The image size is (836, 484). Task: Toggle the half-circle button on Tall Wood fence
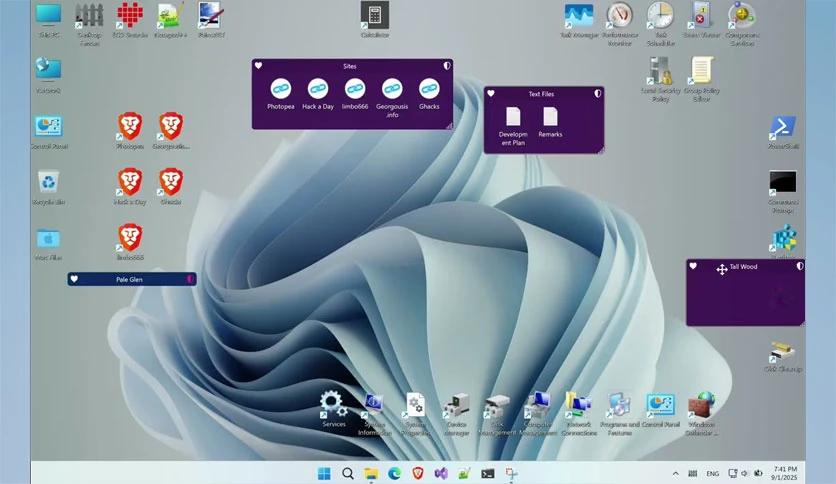click(x=800, y=265)
